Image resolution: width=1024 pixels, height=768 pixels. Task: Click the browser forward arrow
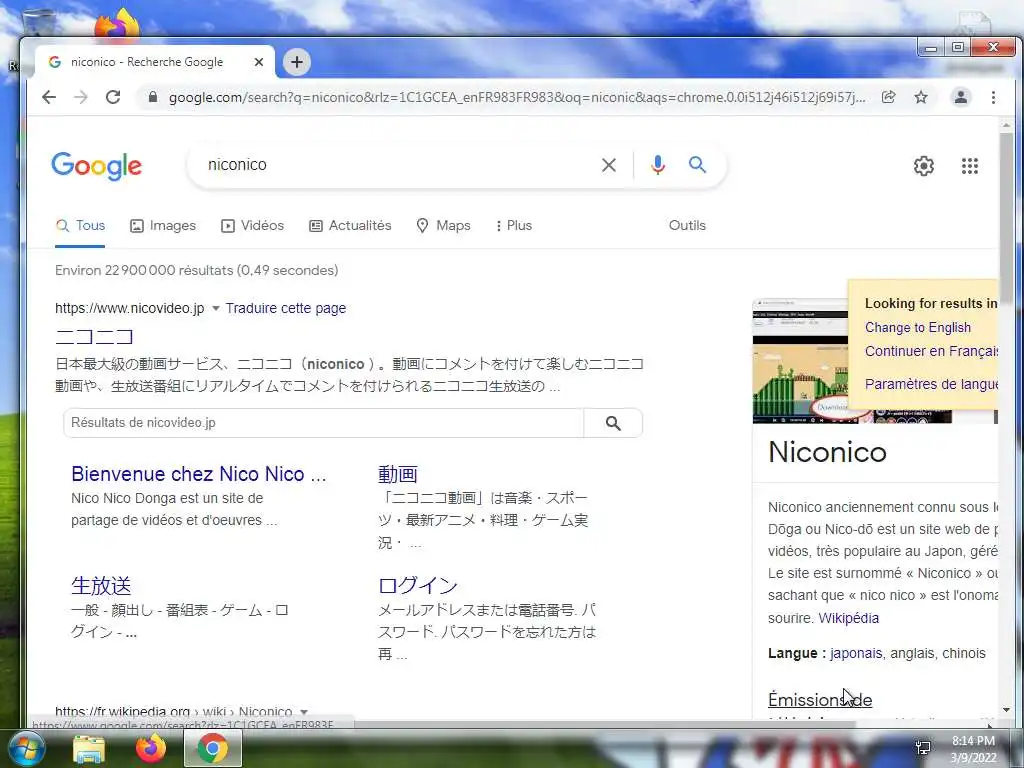click(80, 97)
